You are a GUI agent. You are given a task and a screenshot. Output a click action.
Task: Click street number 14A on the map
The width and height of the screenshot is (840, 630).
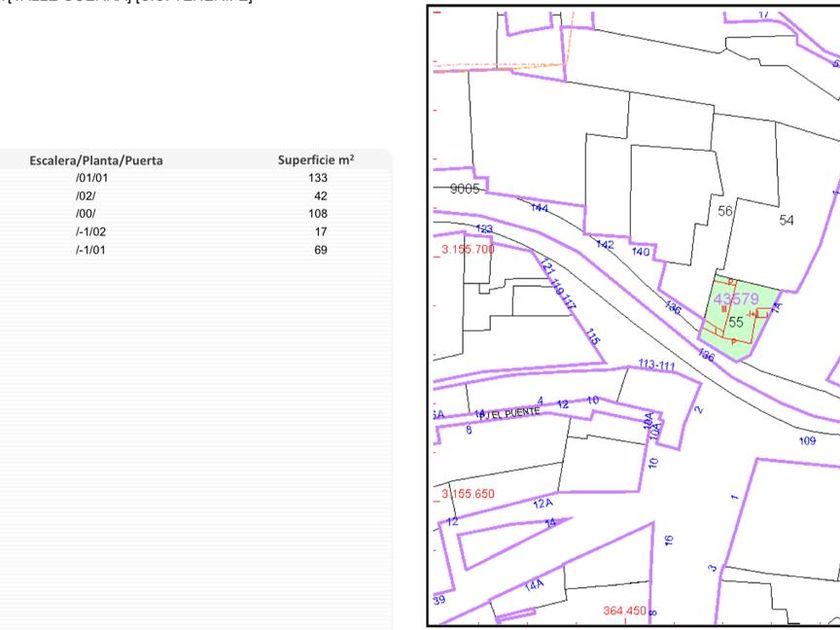pos(534,586)
